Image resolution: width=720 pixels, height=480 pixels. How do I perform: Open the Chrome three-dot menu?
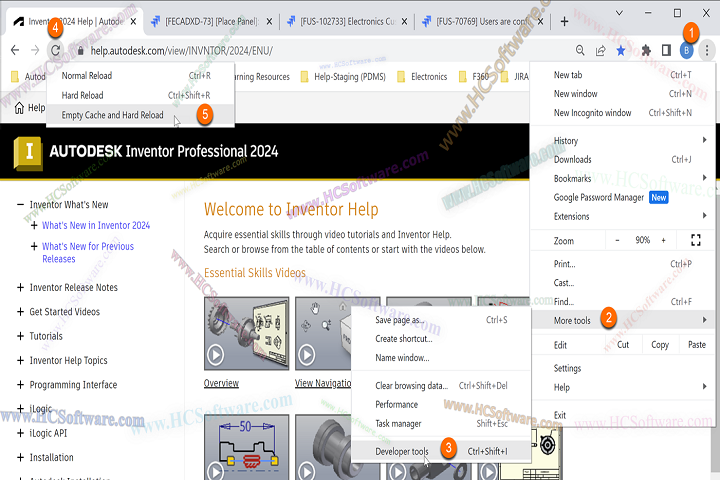coord(707,50)
